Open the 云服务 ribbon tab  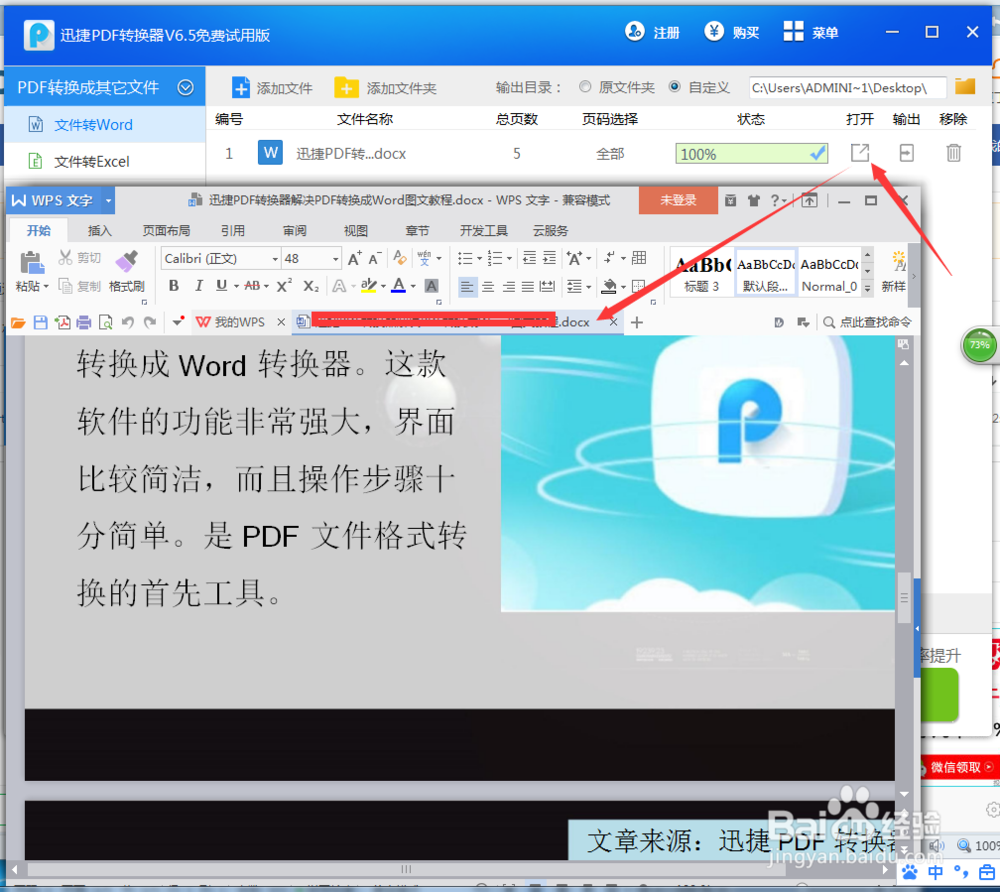click(550, 230)
